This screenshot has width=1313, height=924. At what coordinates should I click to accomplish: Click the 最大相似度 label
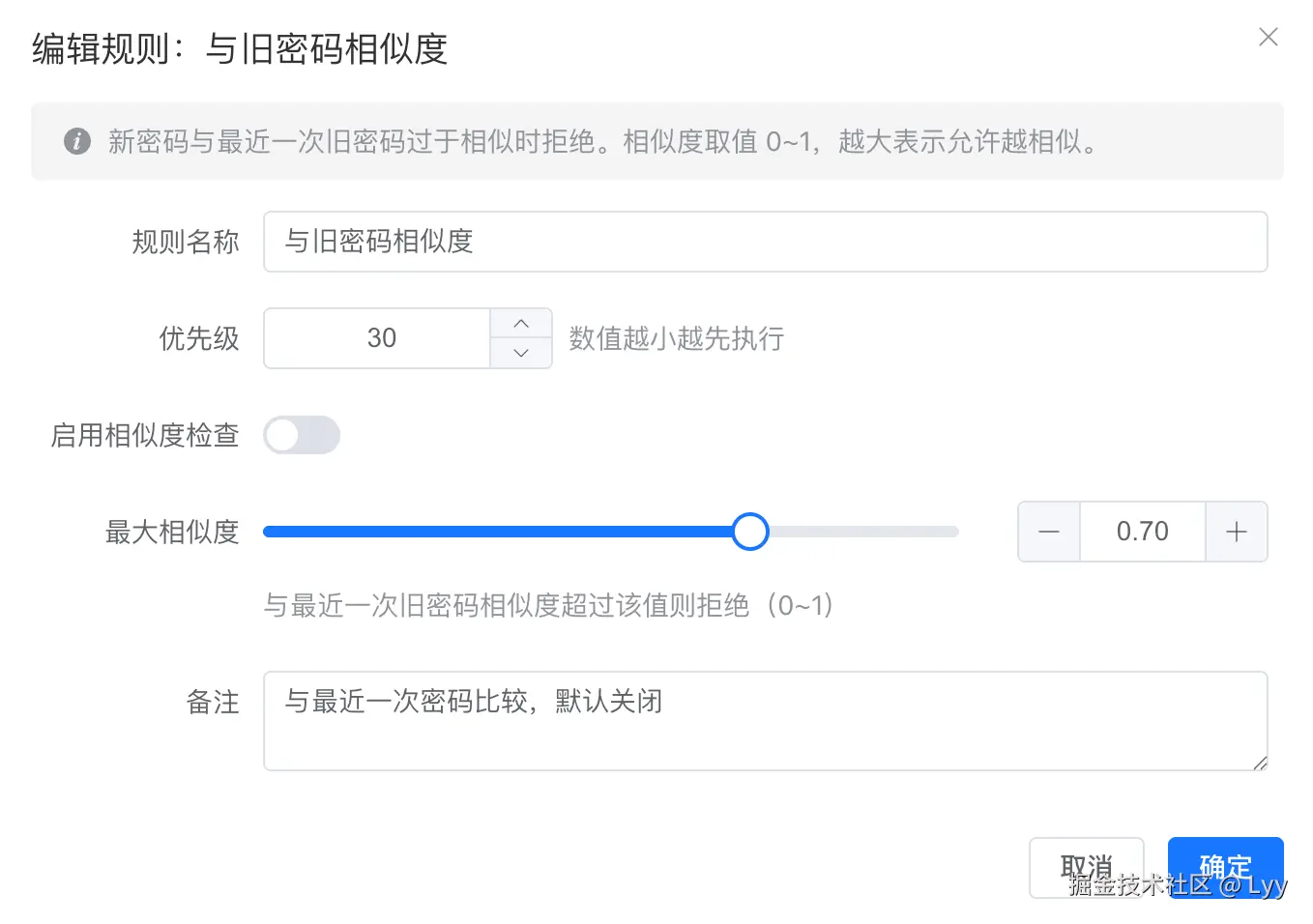click(x=172, y=532)
